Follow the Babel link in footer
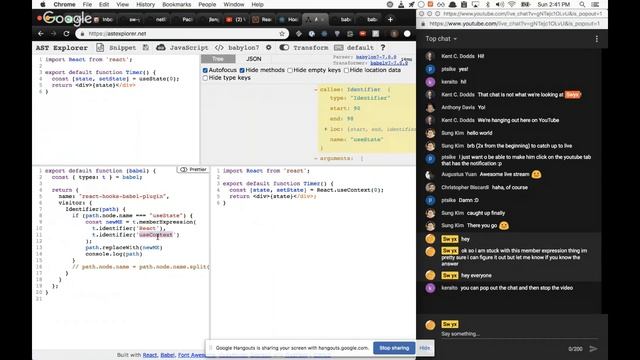Viewport: 640px width, 360px height. 167,355
